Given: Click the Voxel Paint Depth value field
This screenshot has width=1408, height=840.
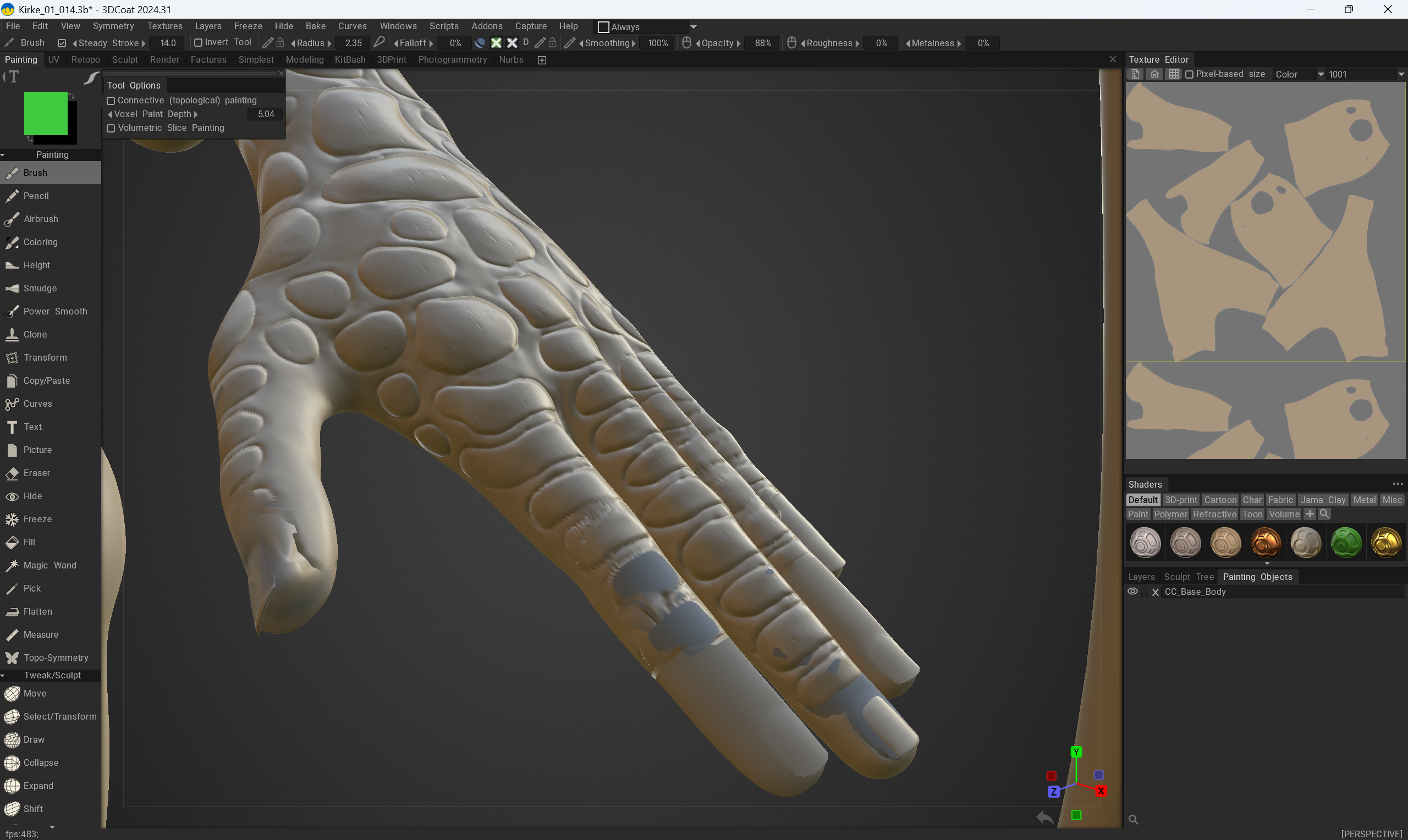Looking at the screenshot, I should point(265,114).
